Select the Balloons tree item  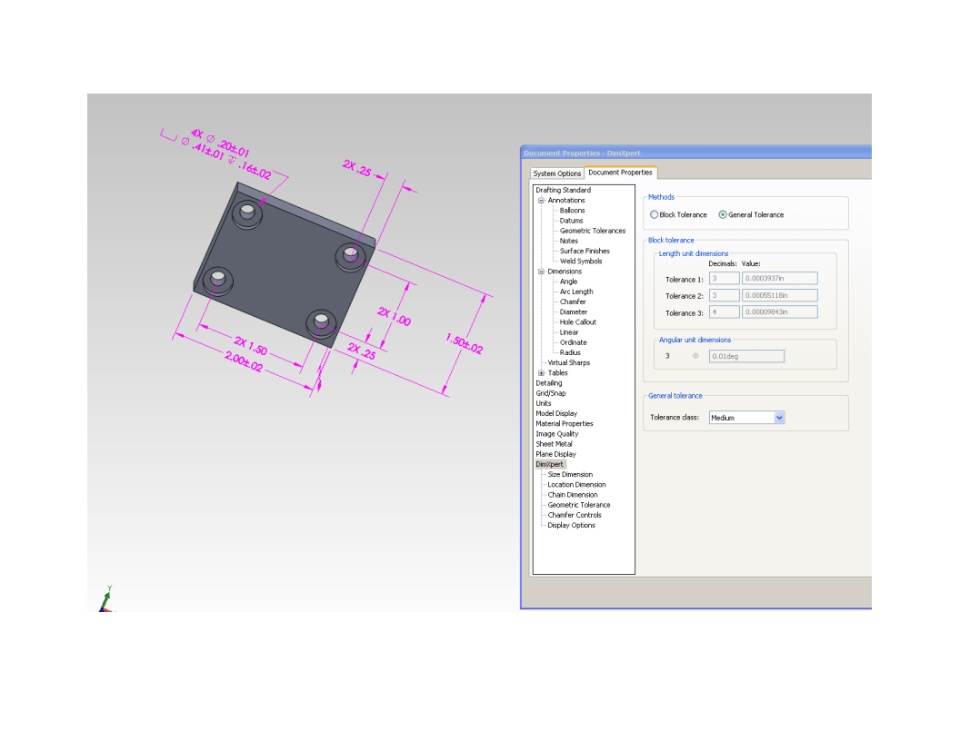(x=572, y=210)
